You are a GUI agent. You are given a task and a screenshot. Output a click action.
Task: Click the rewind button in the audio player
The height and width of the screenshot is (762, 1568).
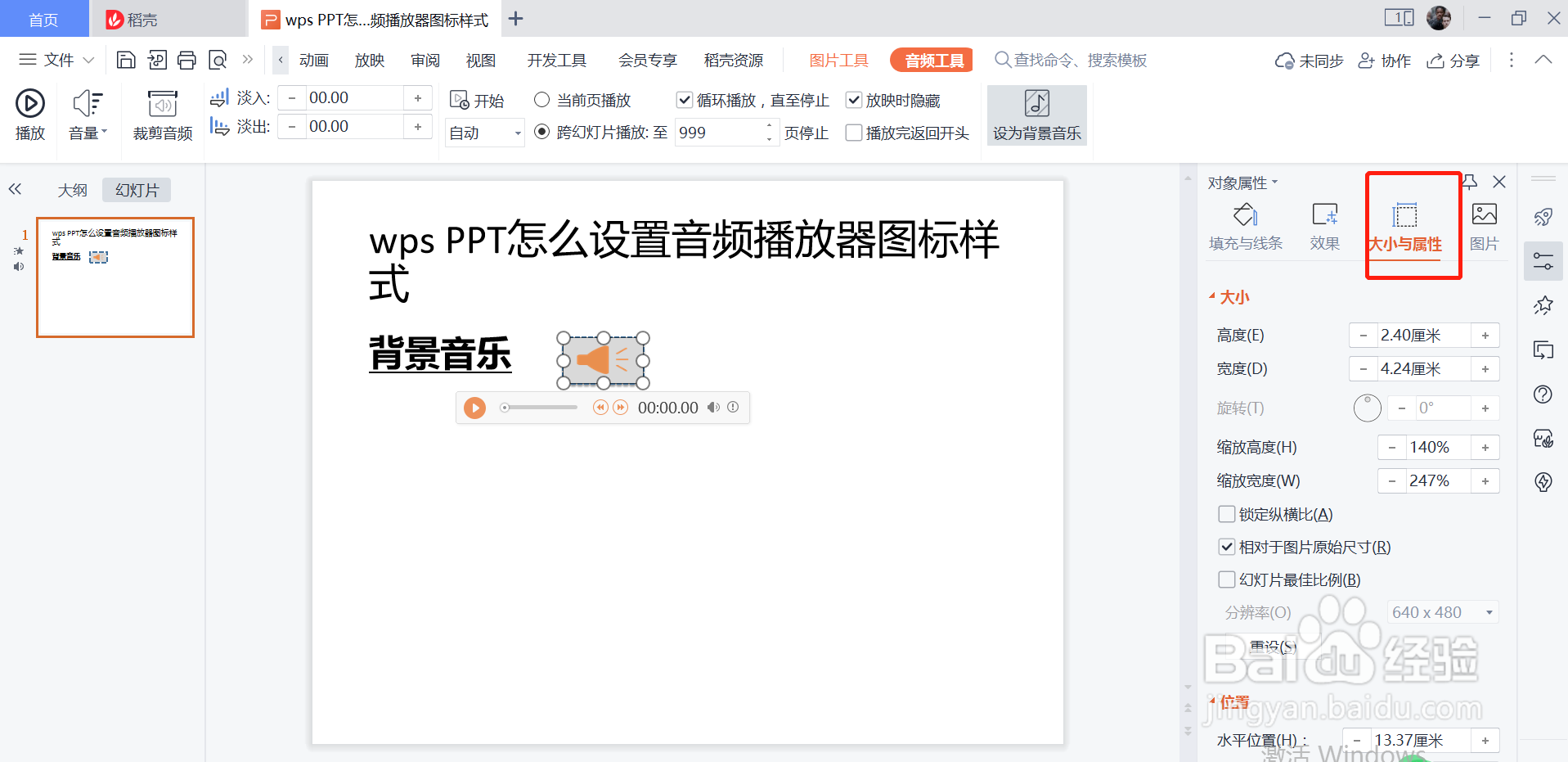tap(600, 407)
